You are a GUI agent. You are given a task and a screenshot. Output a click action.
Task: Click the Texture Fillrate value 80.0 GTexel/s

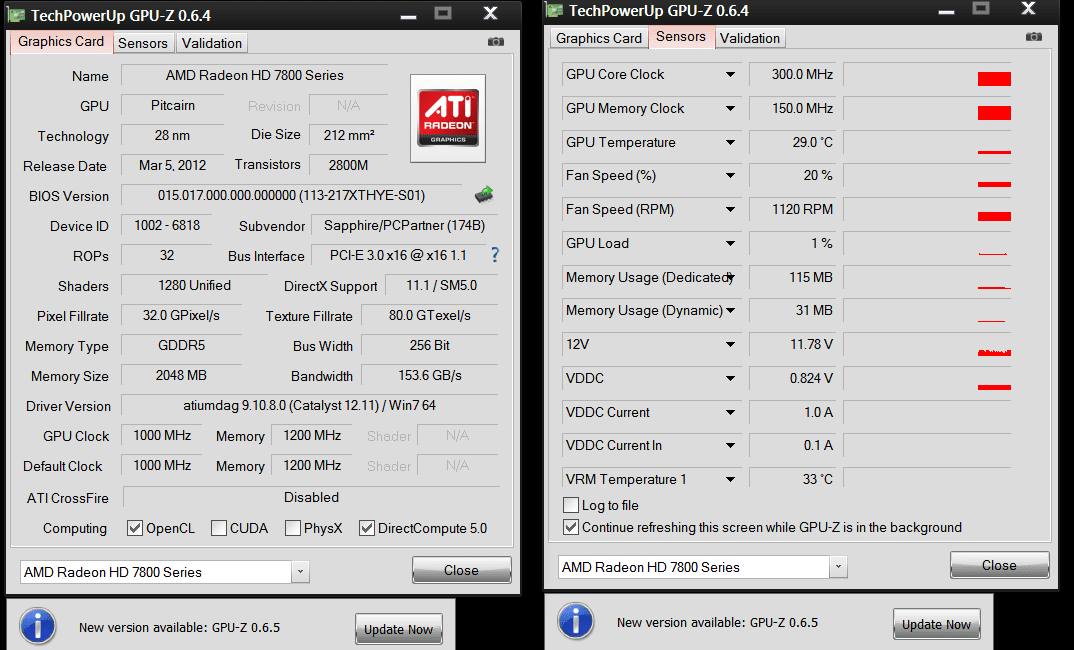pos(430,316)
